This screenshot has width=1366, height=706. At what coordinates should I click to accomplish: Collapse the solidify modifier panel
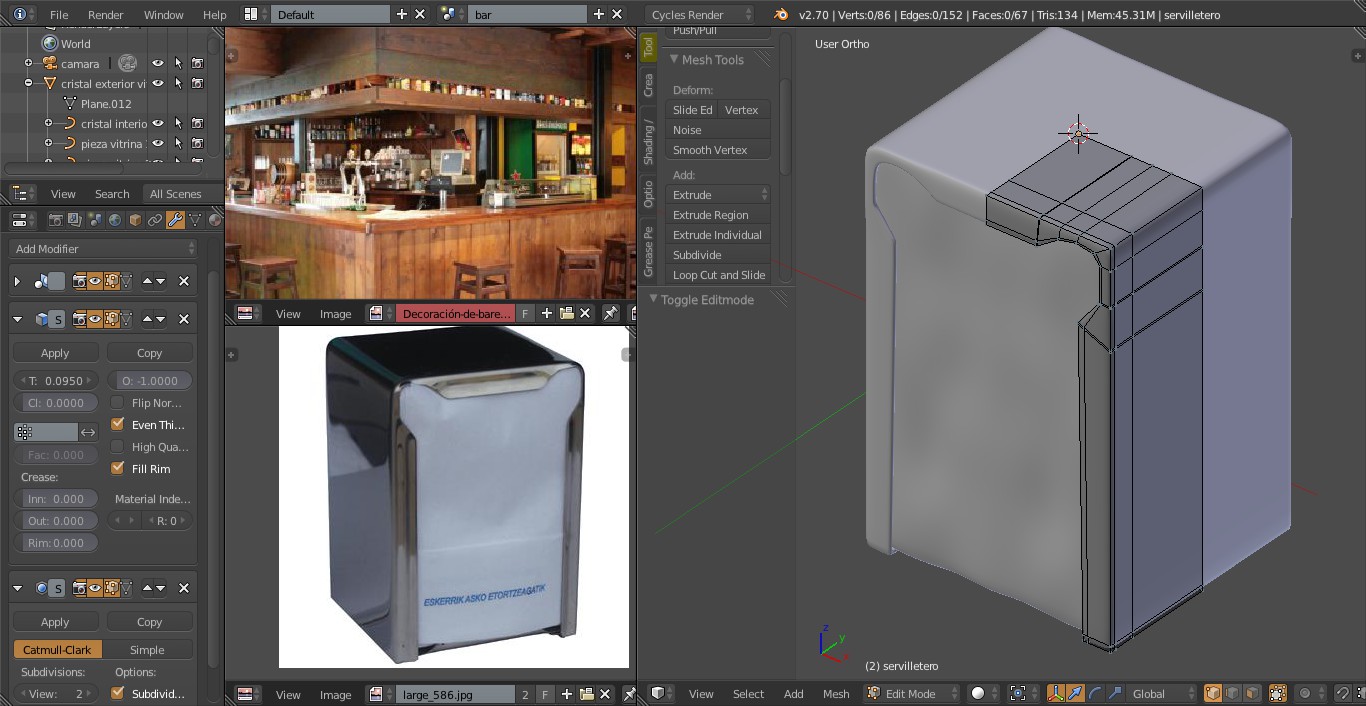[17, 319]
